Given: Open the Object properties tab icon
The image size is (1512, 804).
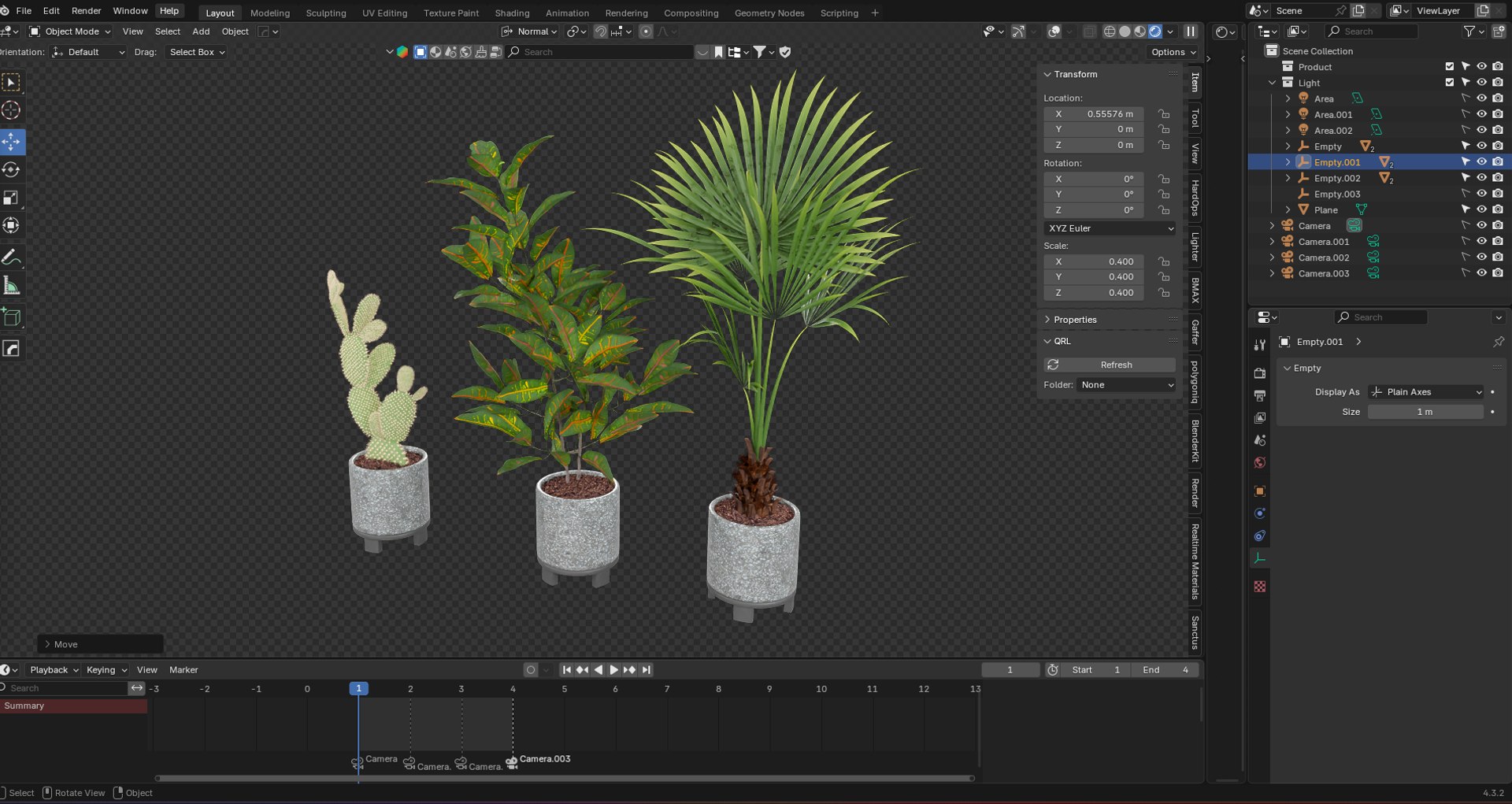Looking at the screenshot, I should click(1260, 491).
